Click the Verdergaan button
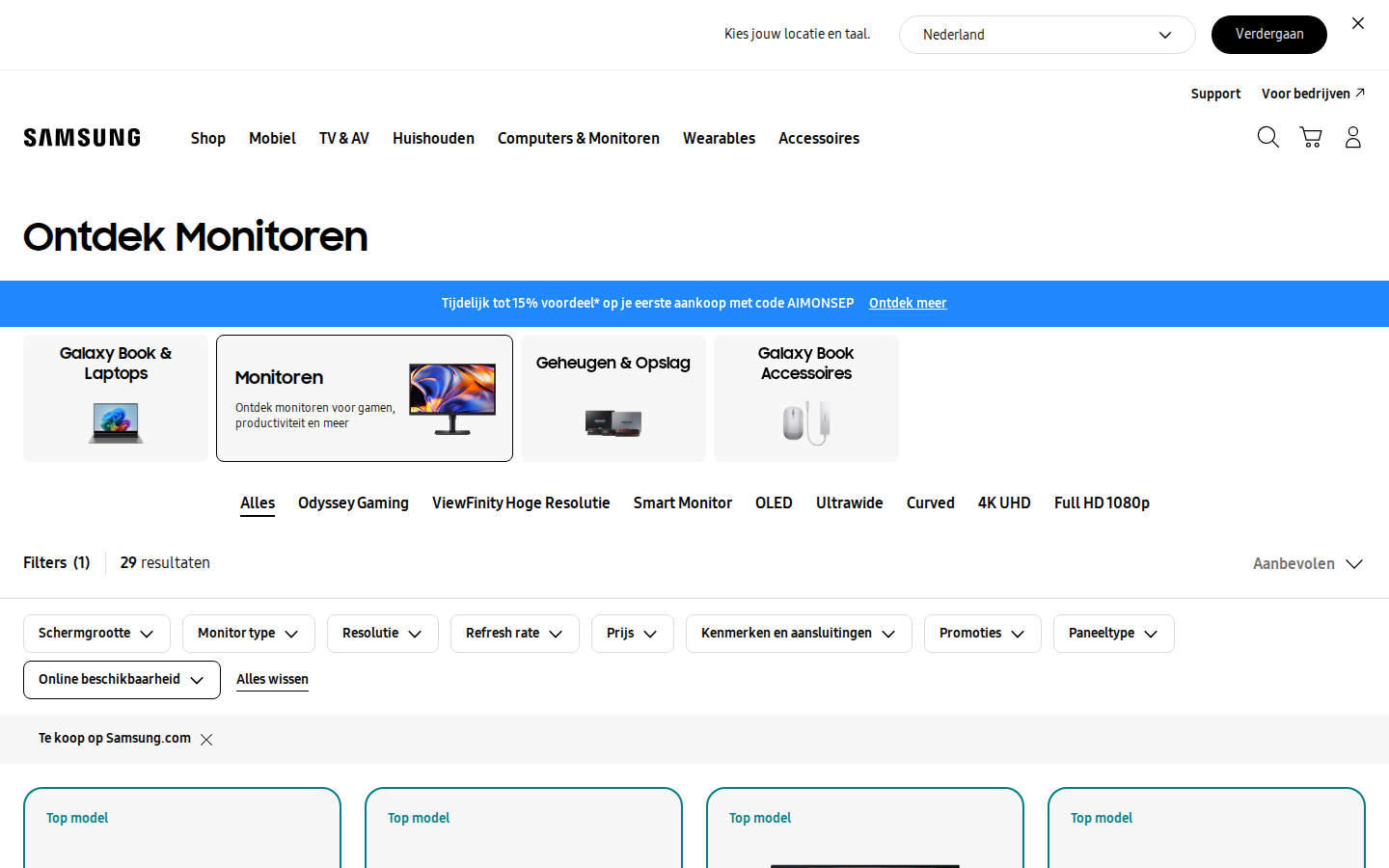1389x868 pixels. coord(1269,35)
